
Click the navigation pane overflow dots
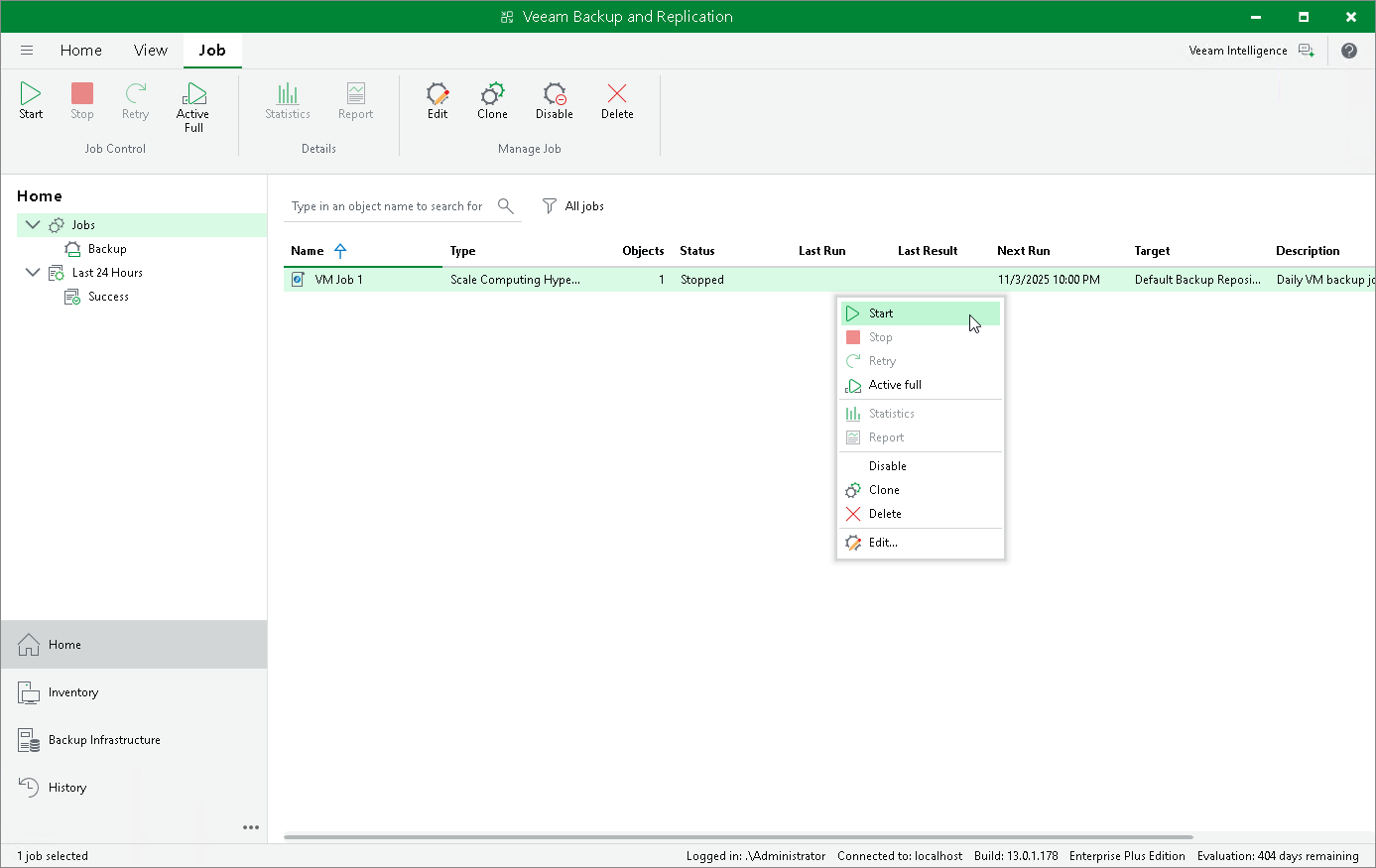click(x=251, y=827)
